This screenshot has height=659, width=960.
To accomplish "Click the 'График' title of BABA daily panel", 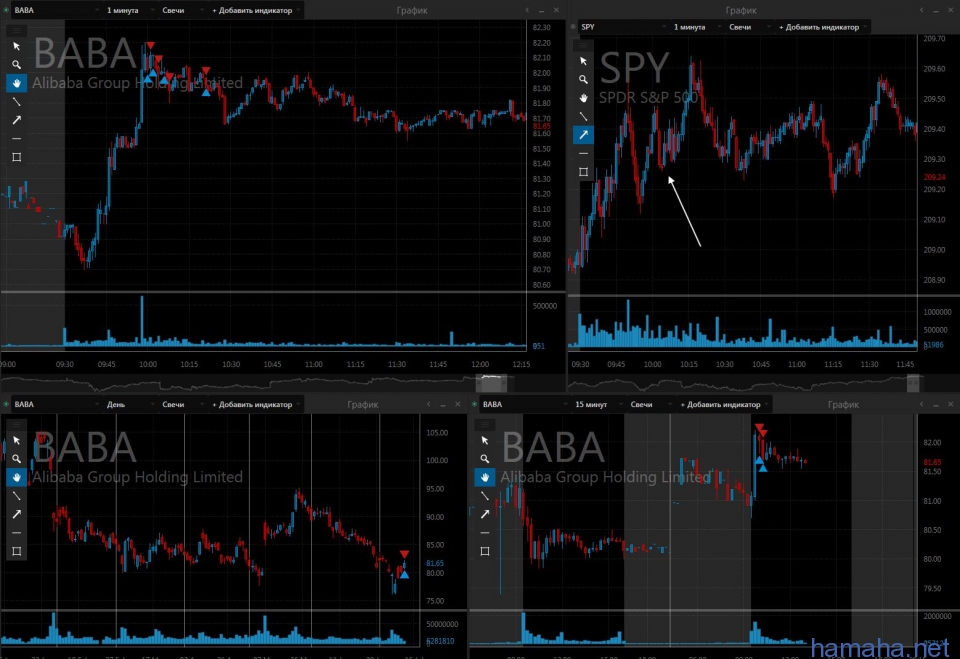I will (363, 404).
